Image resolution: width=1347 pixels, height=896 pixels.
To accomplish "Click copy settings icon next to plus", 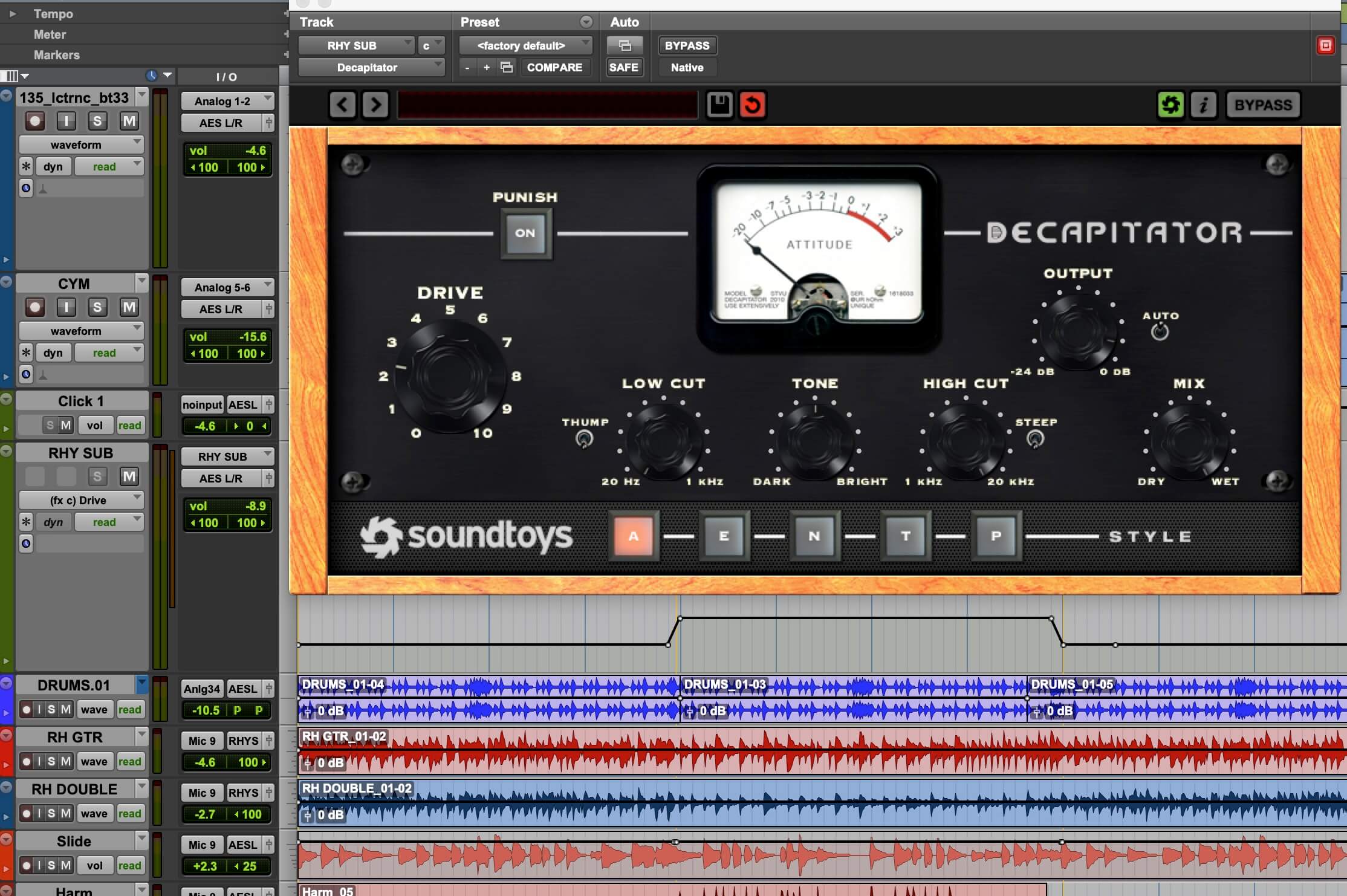I will pos(507,67).
